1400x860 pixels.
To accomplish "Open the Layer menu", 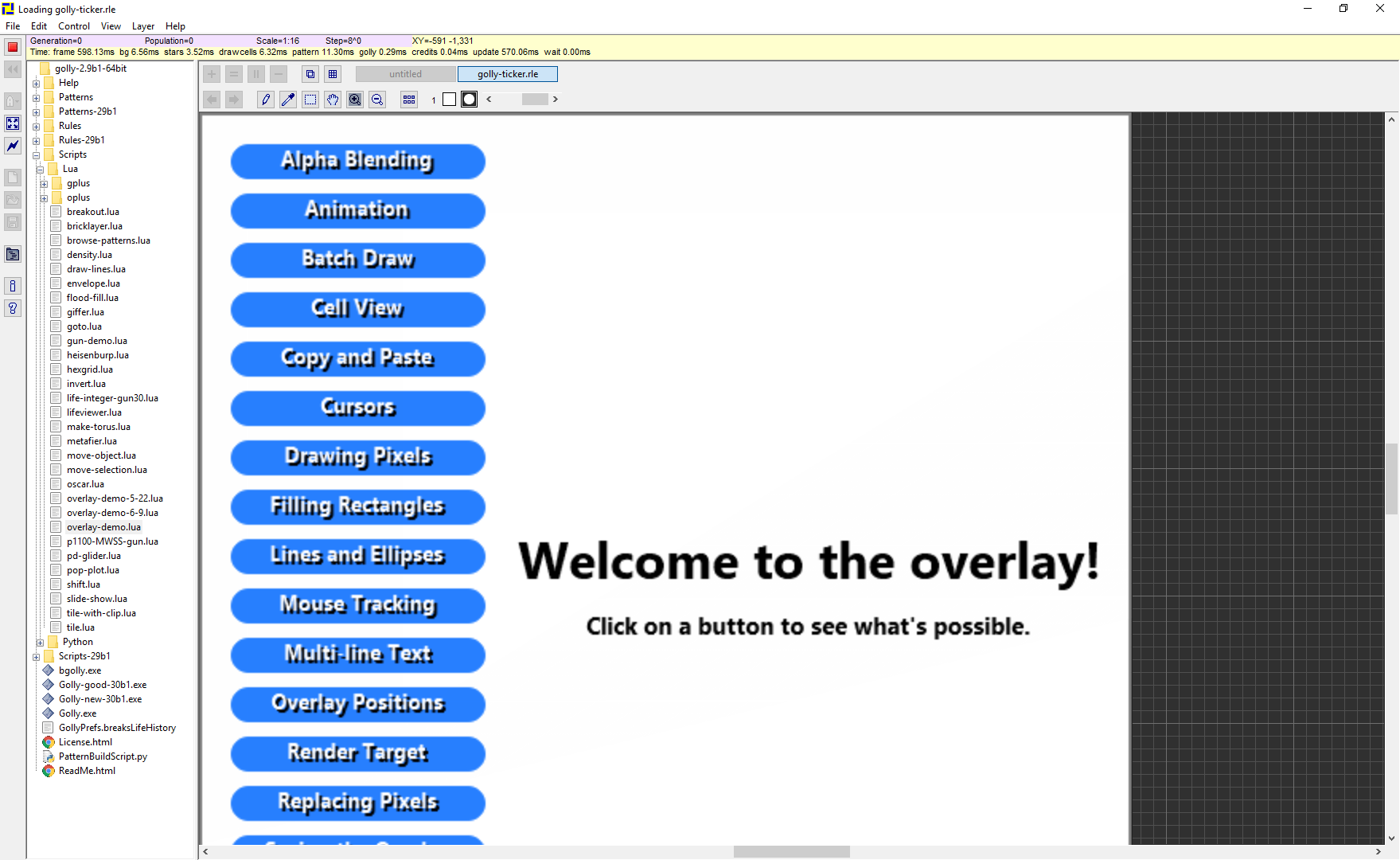I will click(143, 26).
